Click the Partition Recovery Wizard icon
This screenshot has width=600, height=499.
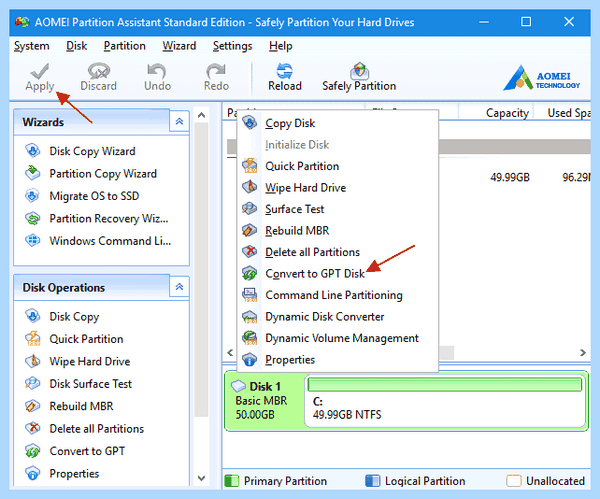tap(33, 218)
